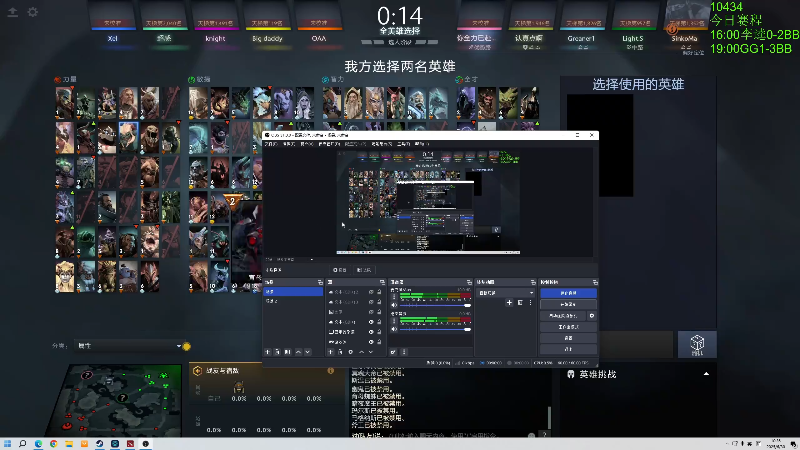Click the OBS Studio taskbar icon
The width and height of the screenshot is (800, 450).
[x=145, y=444]
